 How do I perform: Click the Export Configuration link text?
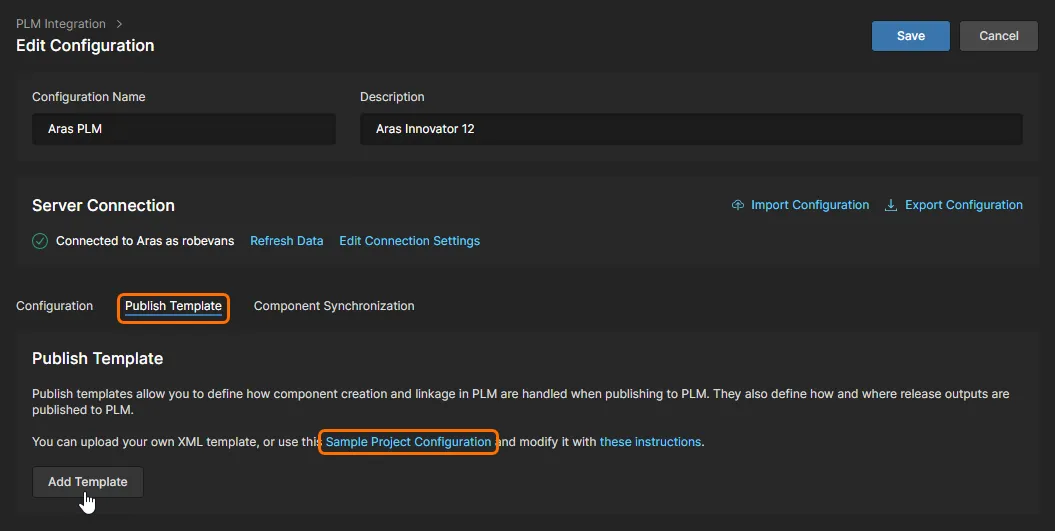[x=963, y=205]
